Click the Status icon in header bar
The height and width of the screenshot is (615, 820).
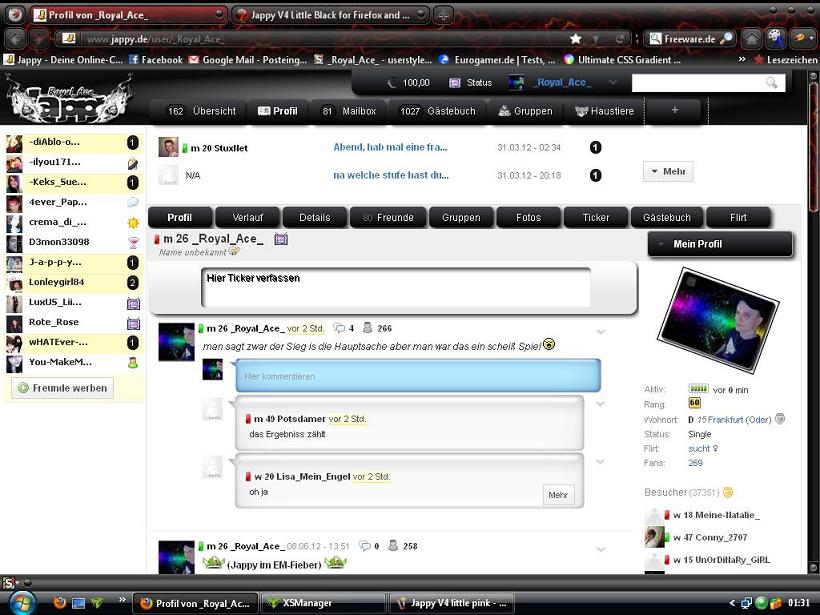[455, 83]
